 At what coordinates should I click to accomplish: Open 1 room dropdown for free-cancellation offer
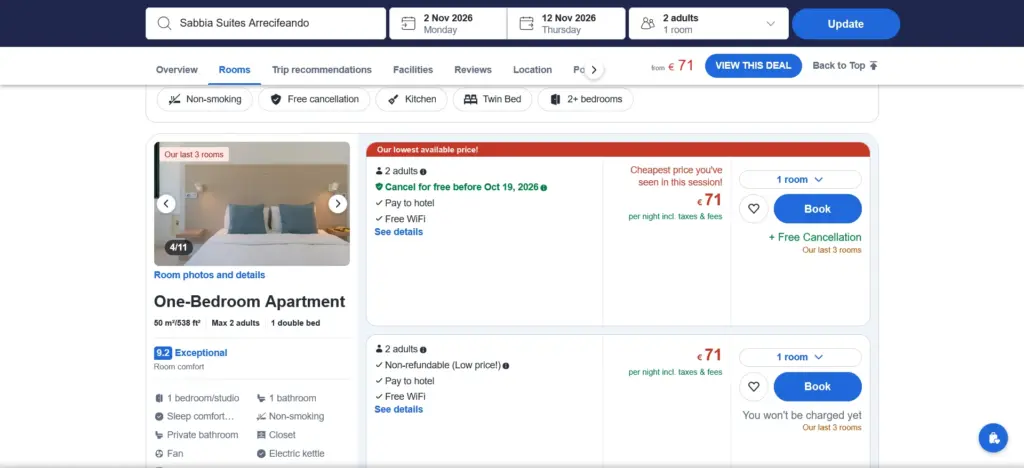(x=800, y=179)
